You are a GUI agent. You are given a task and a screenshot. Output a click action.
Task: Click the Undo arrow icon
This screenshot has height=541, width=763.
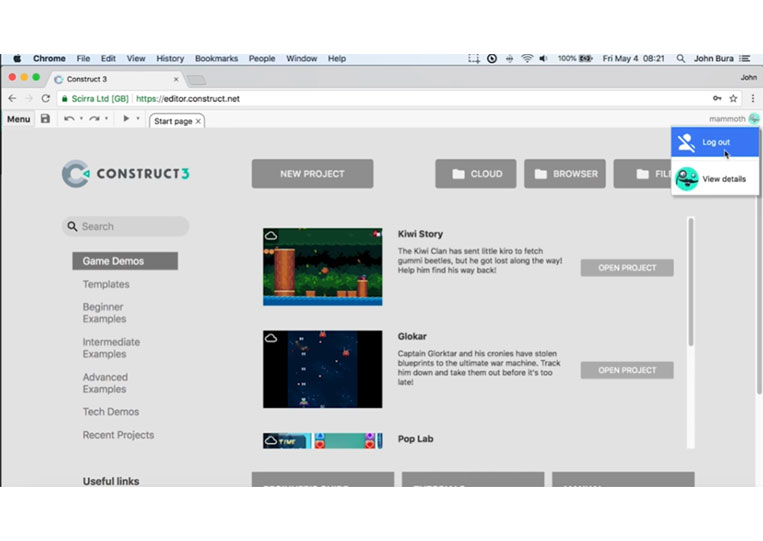pyautogui.click(x=69, y=119)
